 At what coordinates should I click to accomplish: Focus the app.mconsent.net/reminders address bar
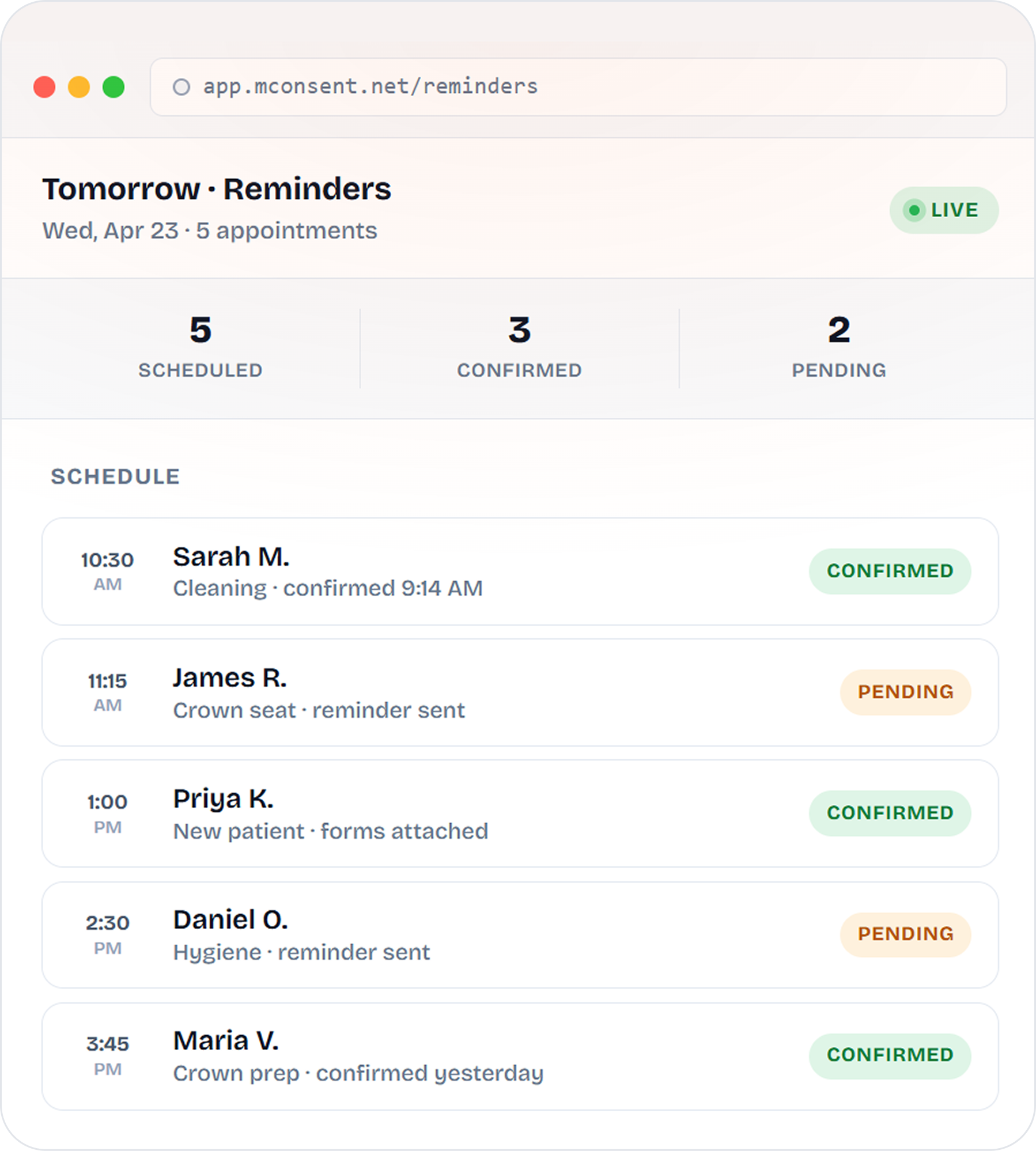[576, 87]
